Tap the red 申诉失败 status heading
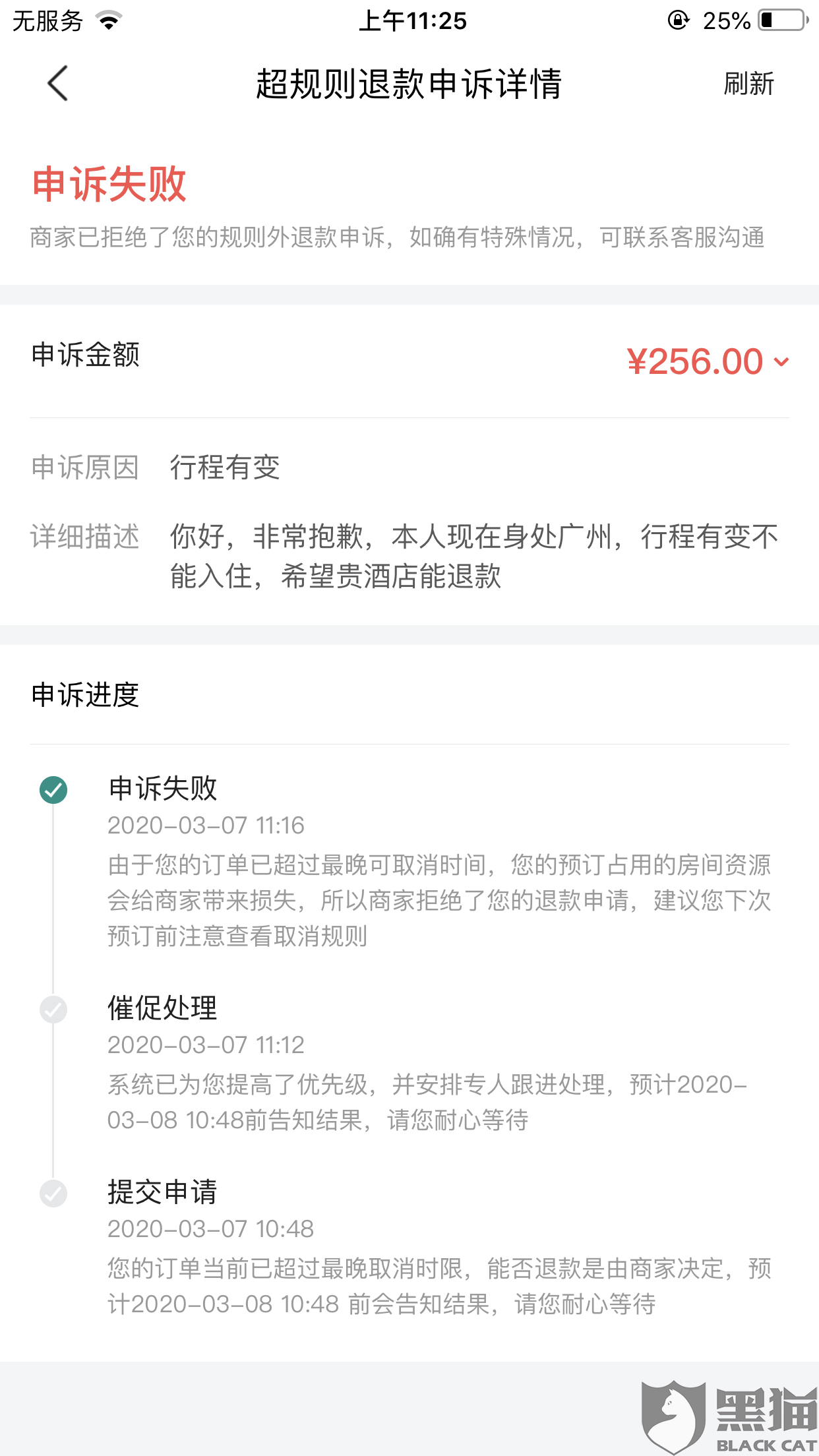 pos(109,184)
